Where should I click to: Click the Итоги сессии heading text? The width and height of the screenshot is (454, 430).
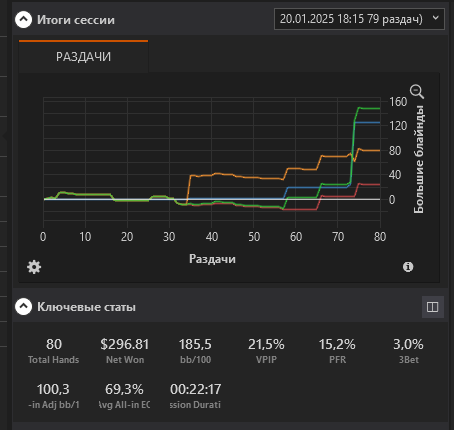pyautogui.click(x=76, y=20)
